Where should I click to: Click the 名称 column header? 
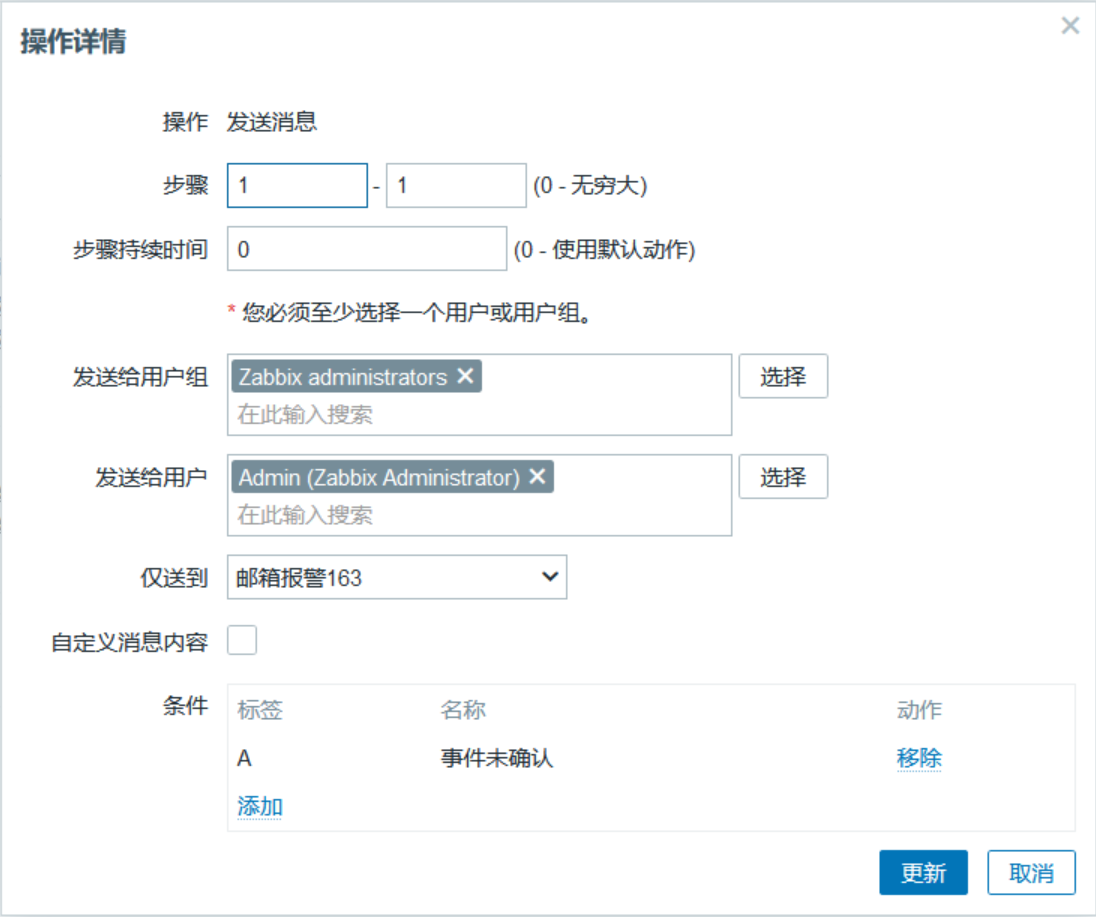(463, 710)
